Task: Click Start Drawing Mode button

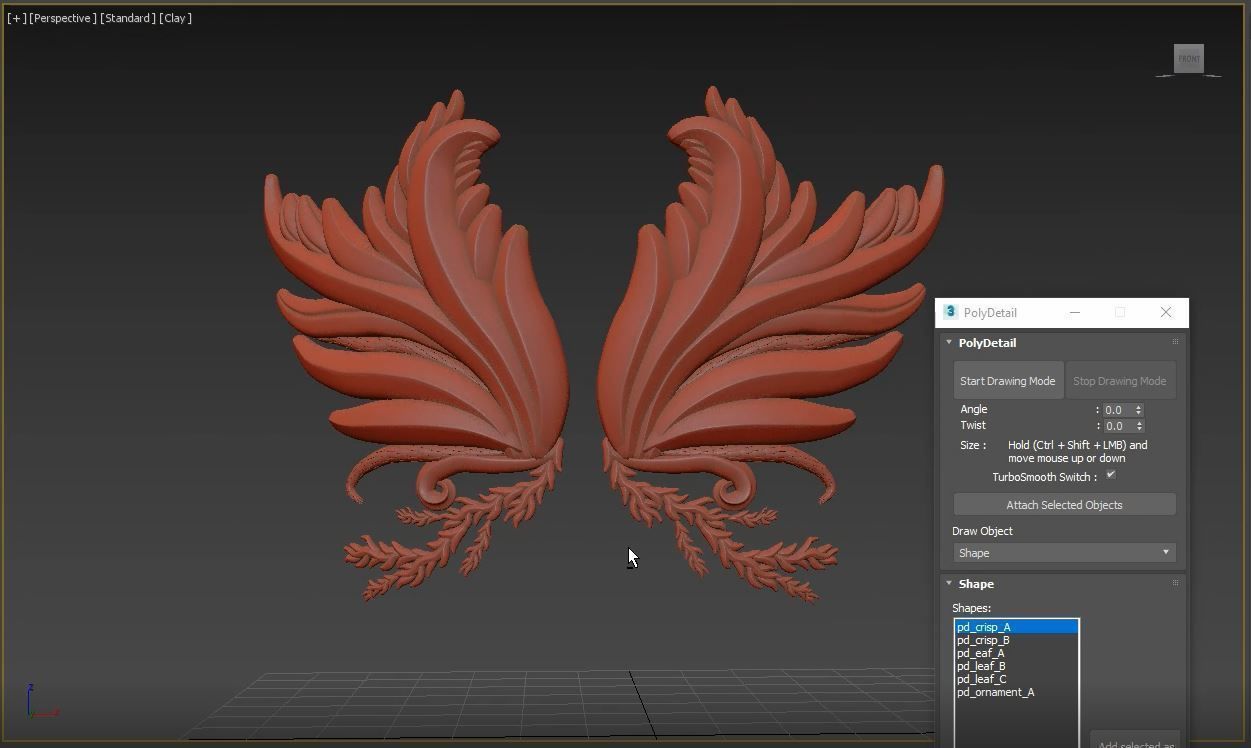Action: click(x=1008, y=381)
